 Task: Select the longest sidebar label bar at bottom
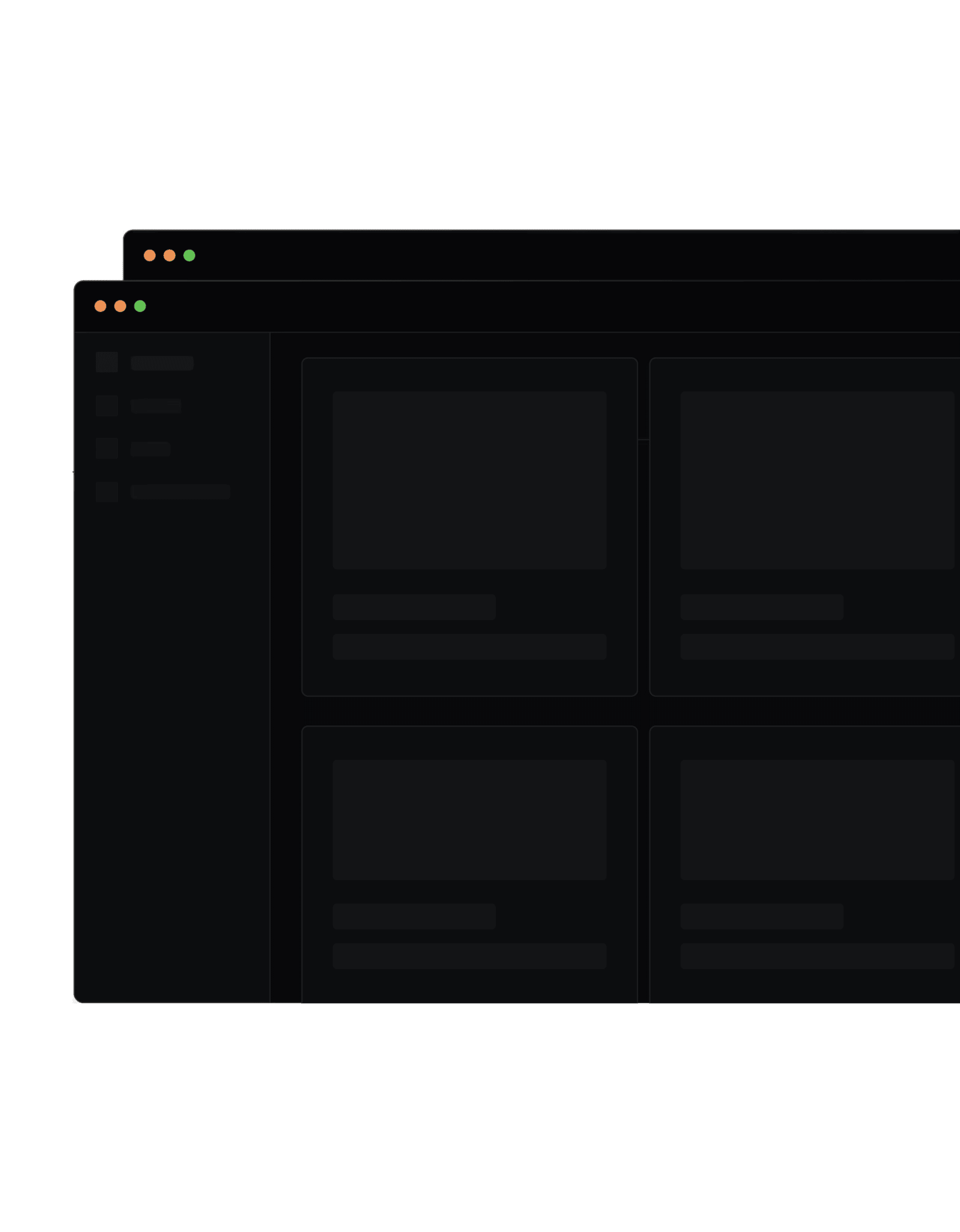(x=180, y=492)
